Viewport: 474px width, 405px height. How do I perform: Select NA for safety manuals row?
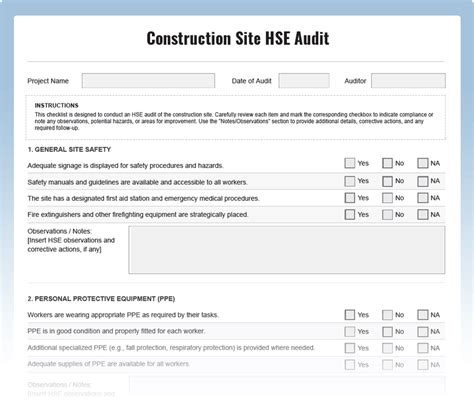coord(422,181)
